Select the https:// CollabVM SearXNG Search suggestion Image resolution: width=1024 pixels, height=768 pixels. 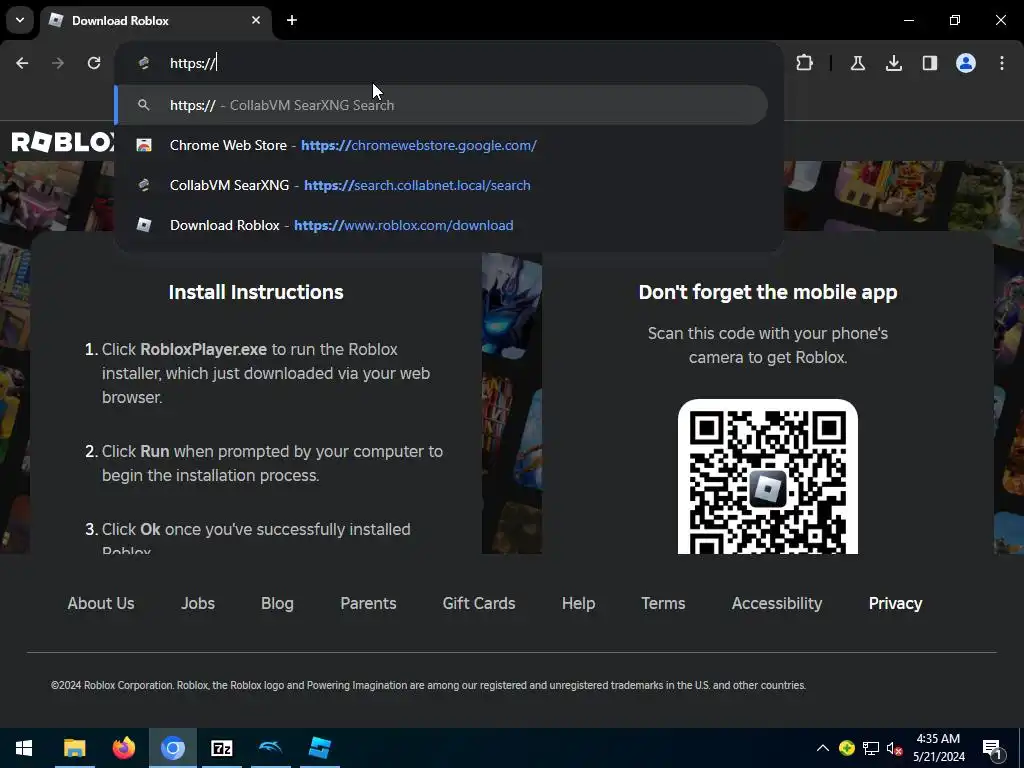(x=441, y=105)
